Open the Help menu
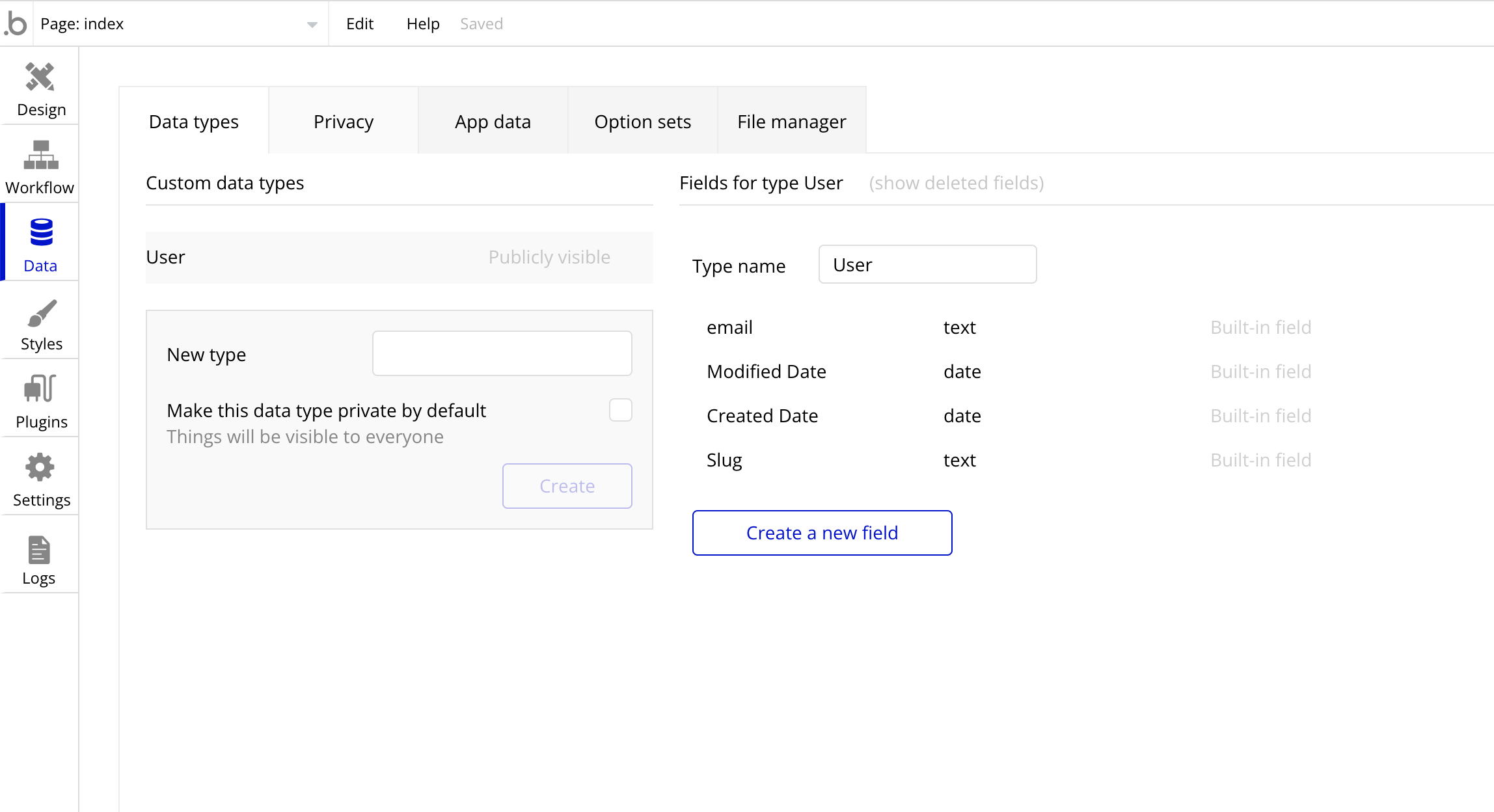The height and width of the screenshot is (812, 1494). (x=423, y=24)
